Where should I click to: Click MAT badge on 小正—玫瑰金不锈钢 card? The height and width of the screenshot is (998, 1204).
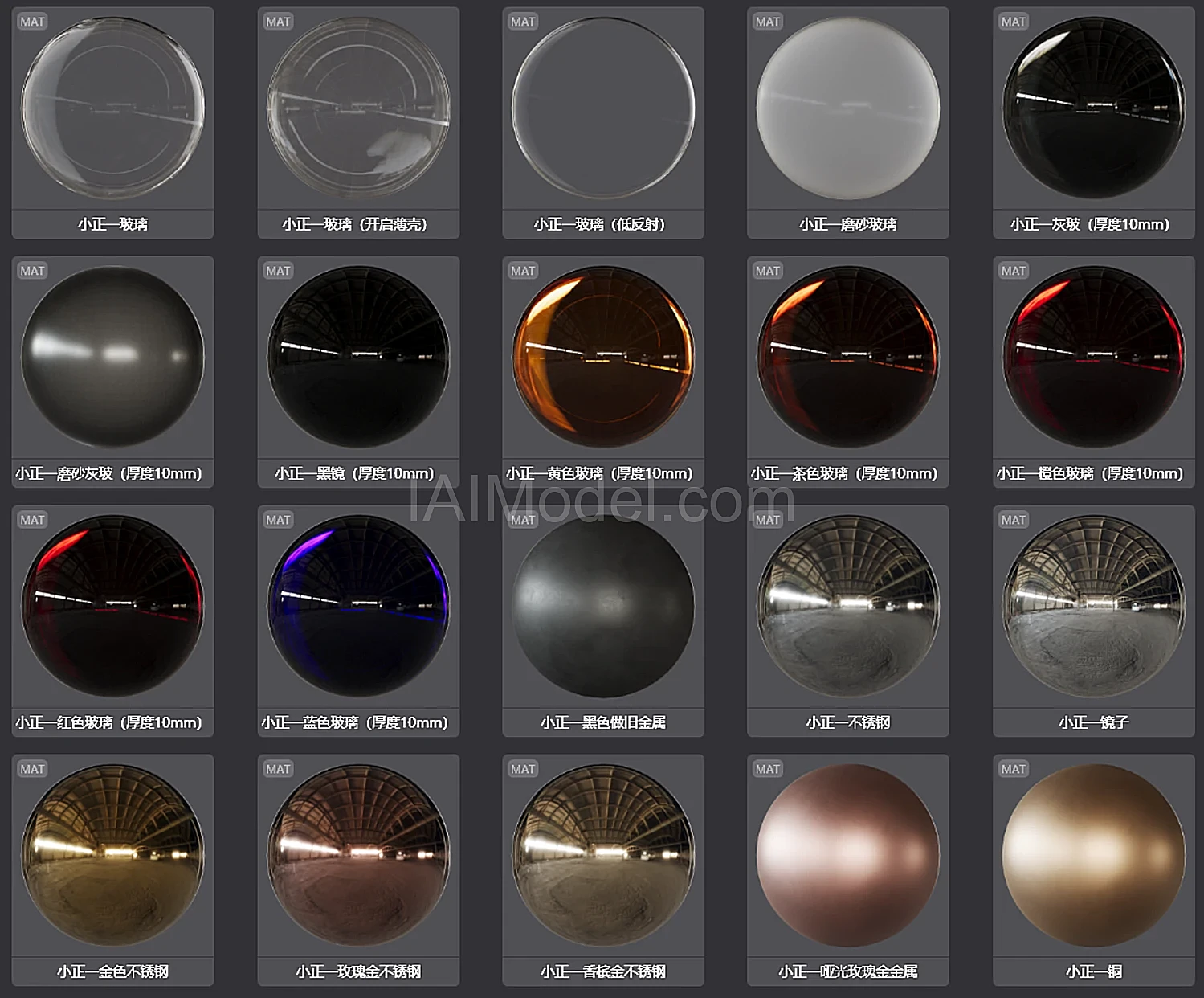[278, 769]
